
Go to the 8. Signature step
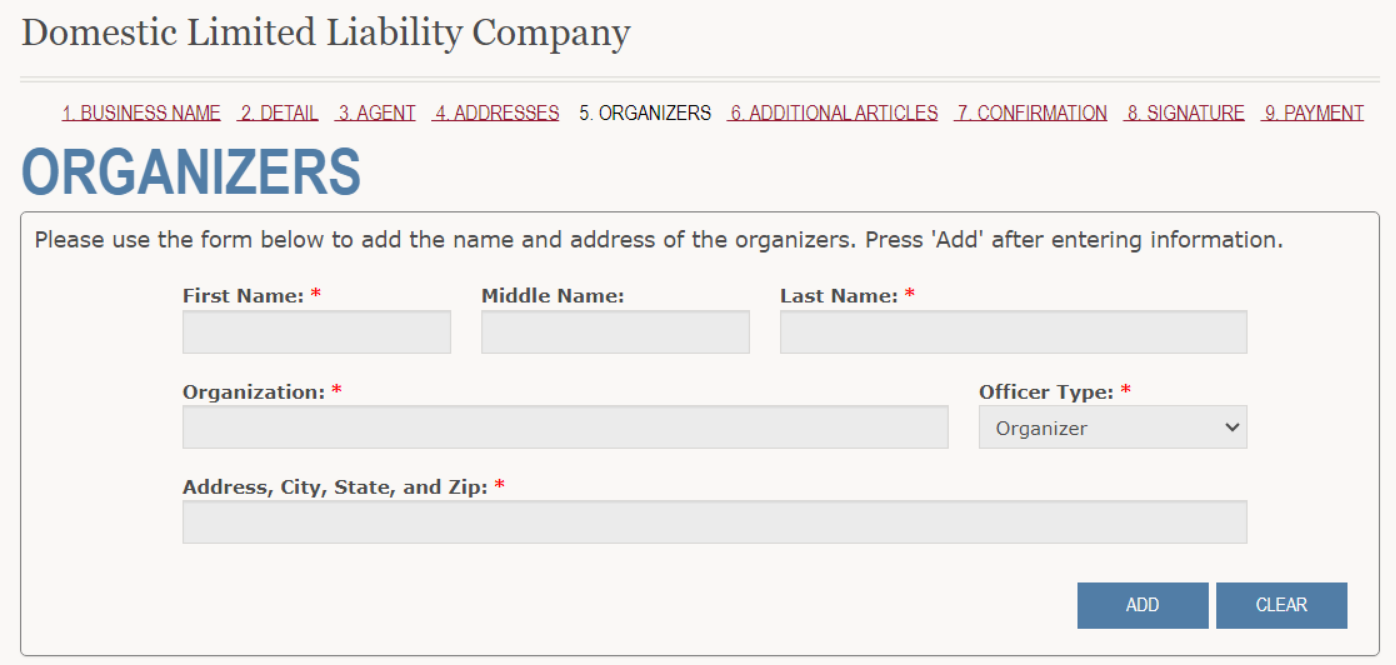click(1184, 113)
